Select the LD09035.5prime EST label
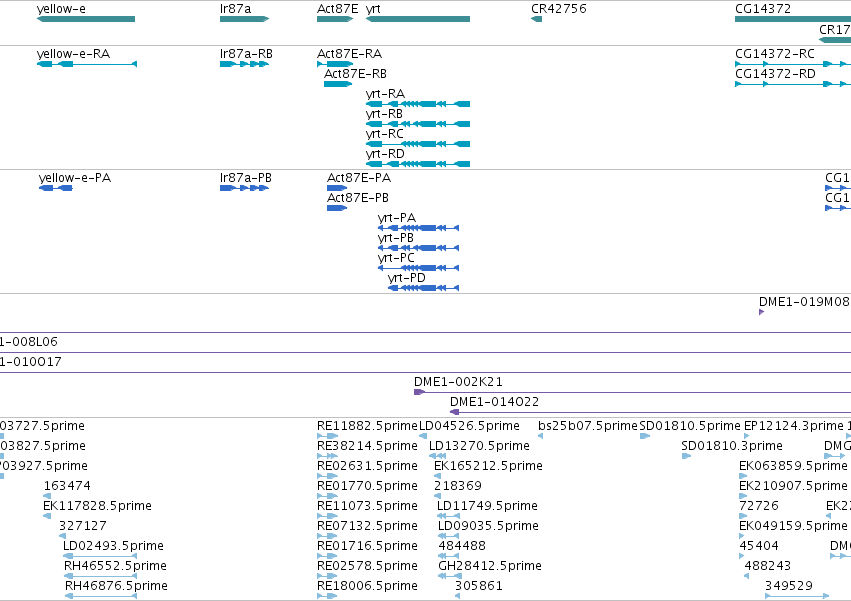This screenshot has height=601, width=851. click(488, 526)
